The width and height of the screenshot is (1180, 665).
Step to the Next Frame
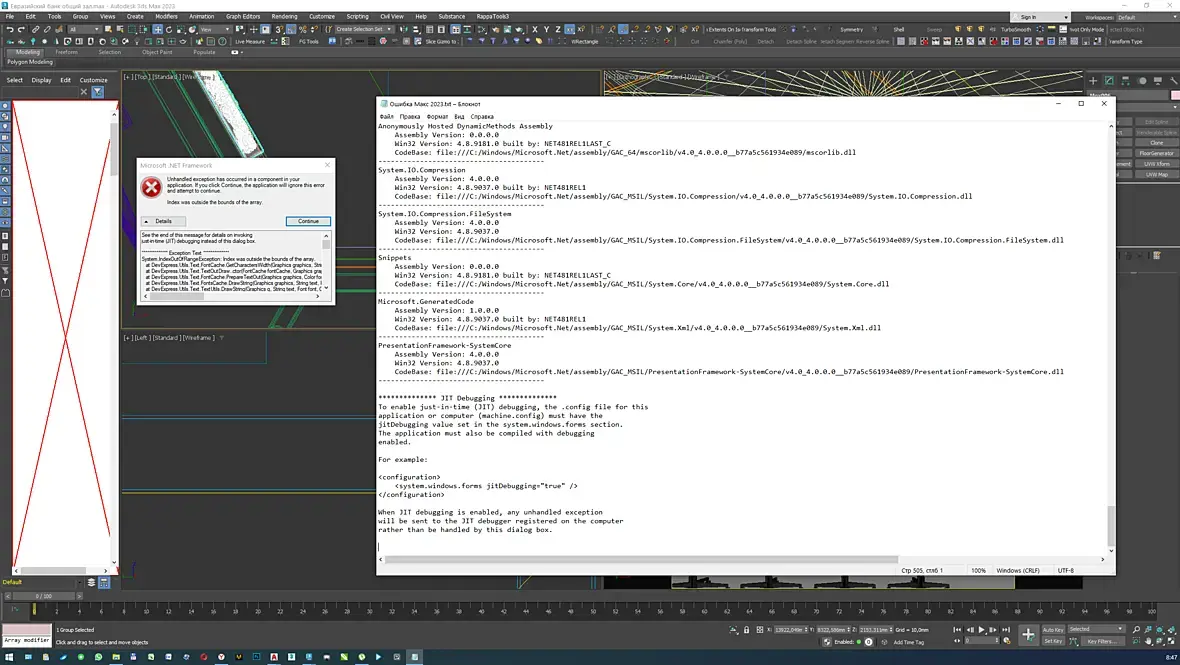pos(993,630)
